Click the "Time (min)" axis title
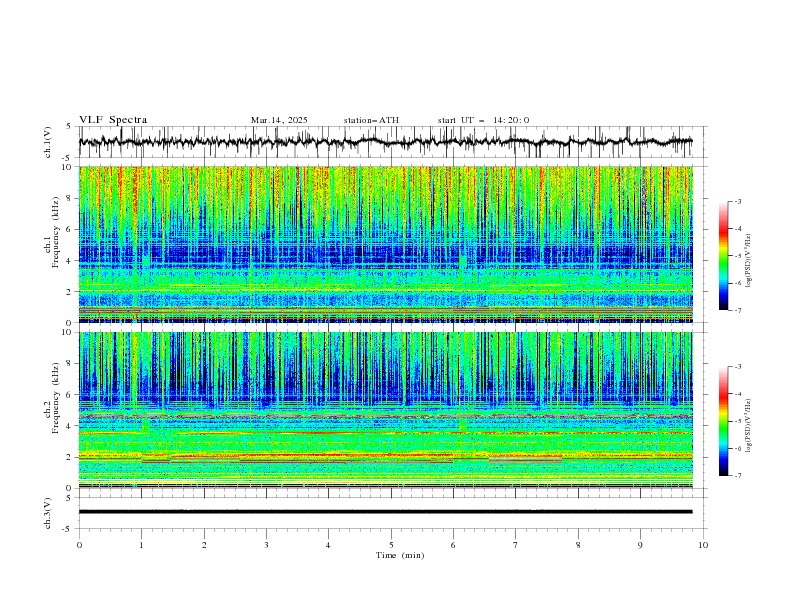 pos(400,555)
